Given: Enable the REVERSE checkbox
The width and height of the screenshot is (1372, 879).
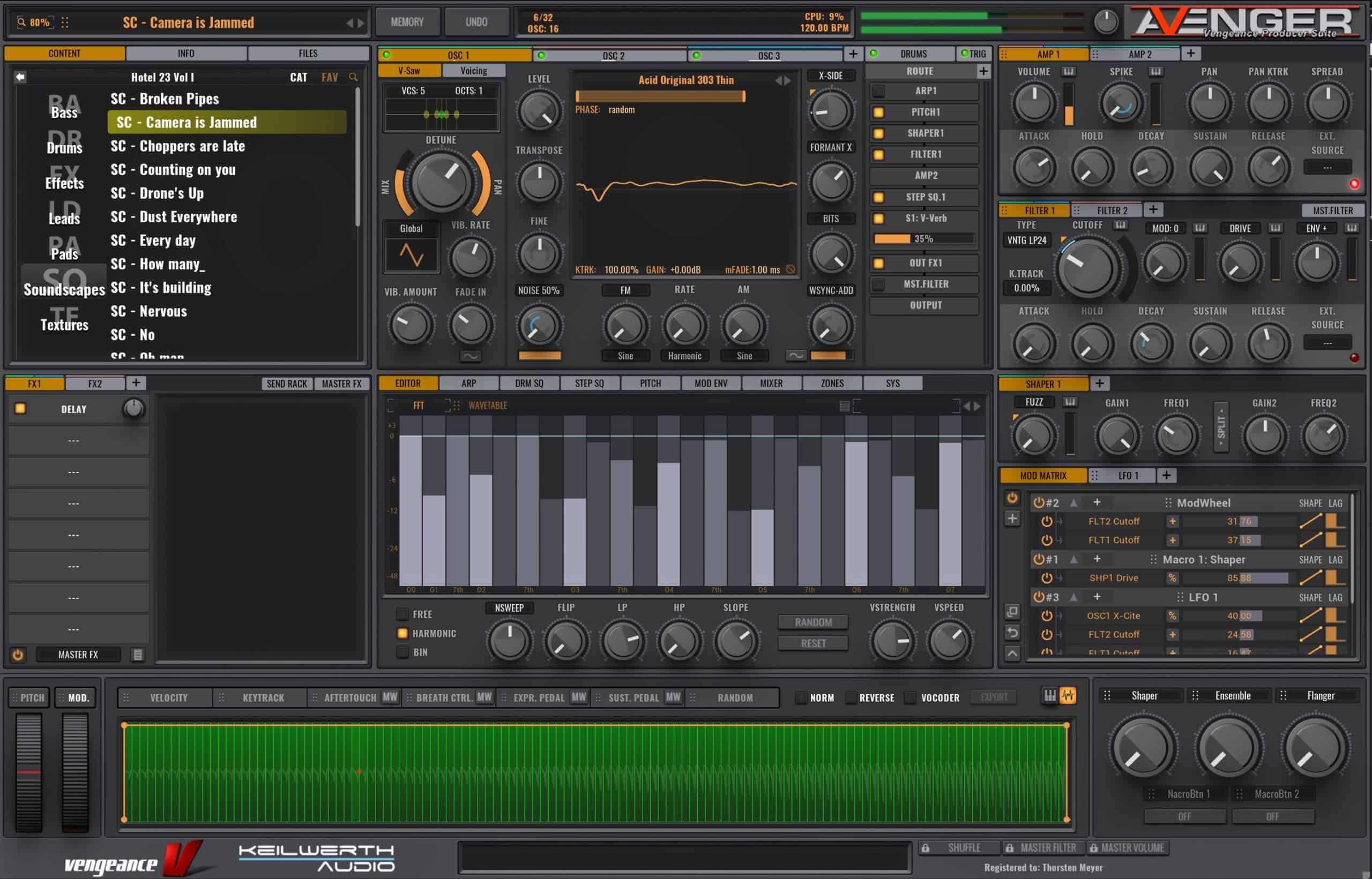Looking at the screenshot, I should point(850,697).
